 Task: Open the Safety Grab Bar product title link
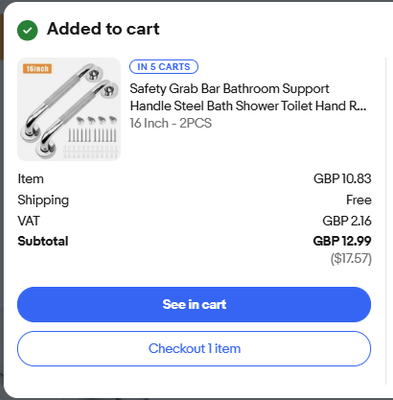(x=248, y=97)
